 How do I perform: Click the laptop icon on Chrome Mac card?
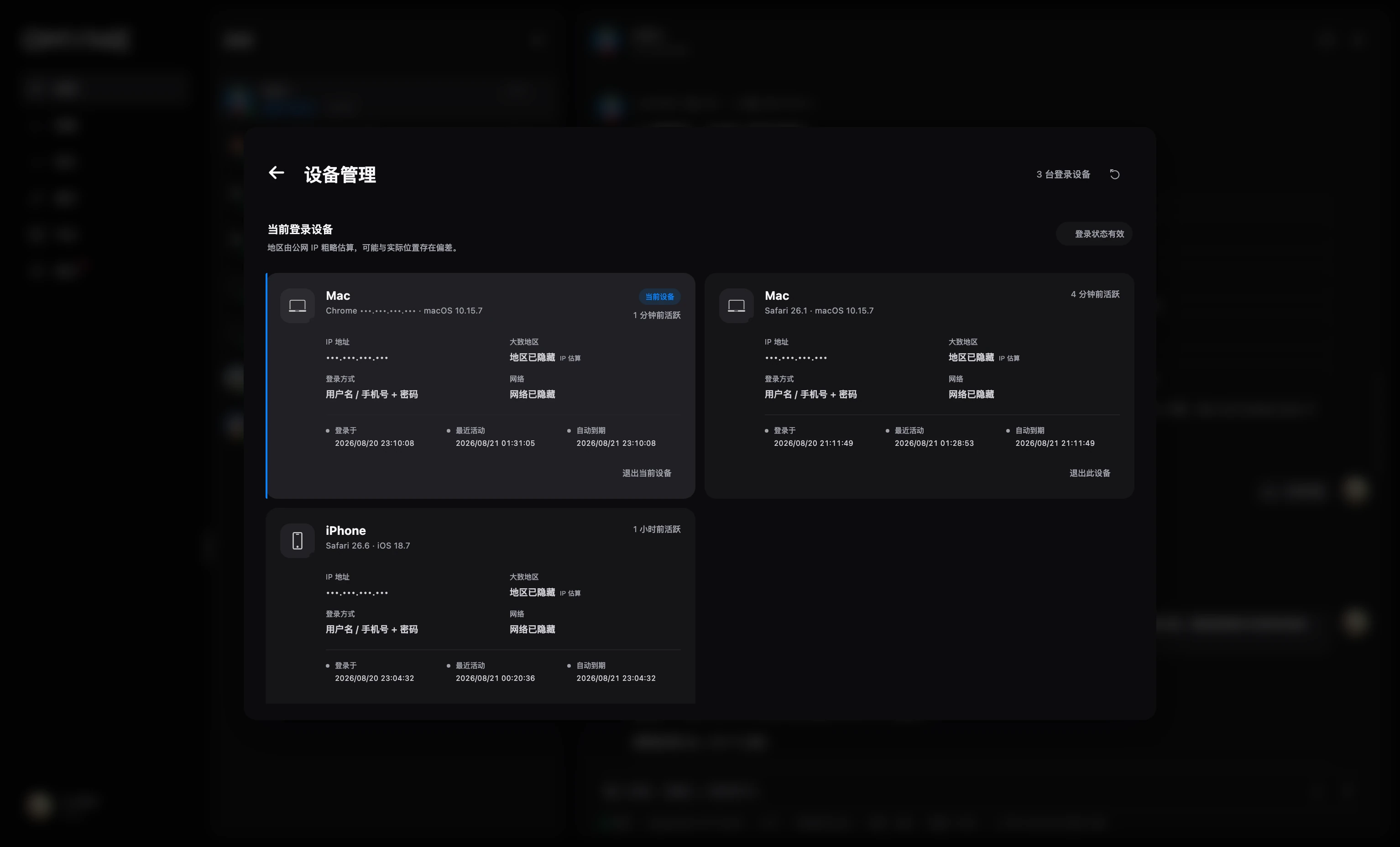coord(297,306)
